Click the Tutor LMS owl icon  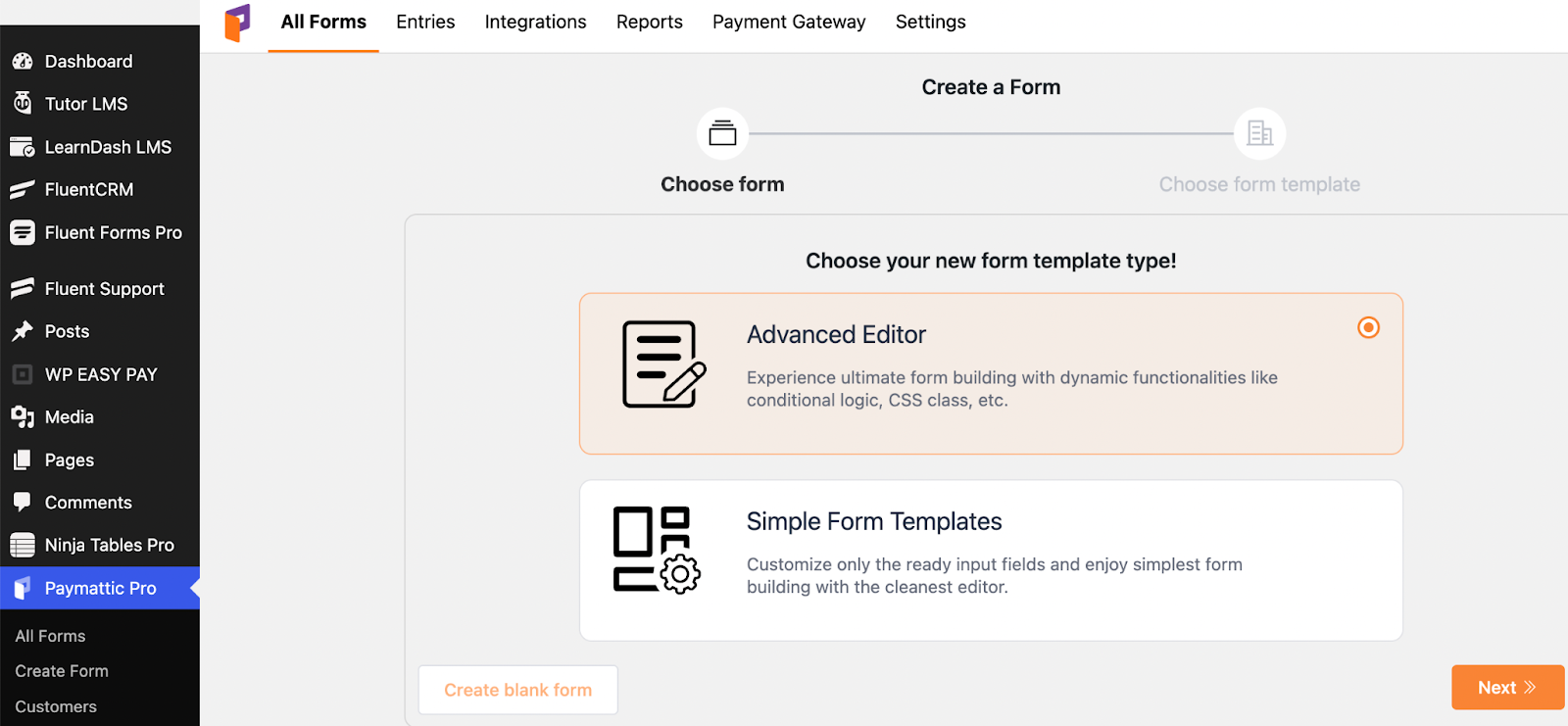click(x=22, y=103)
